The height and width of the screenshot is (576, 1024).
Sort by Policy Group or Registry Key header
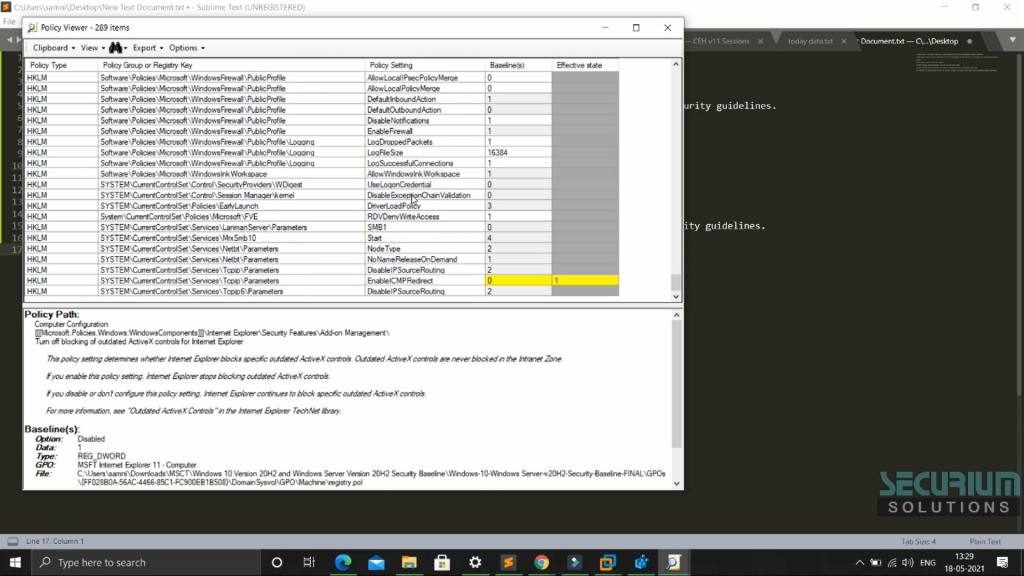pos(231,65)
